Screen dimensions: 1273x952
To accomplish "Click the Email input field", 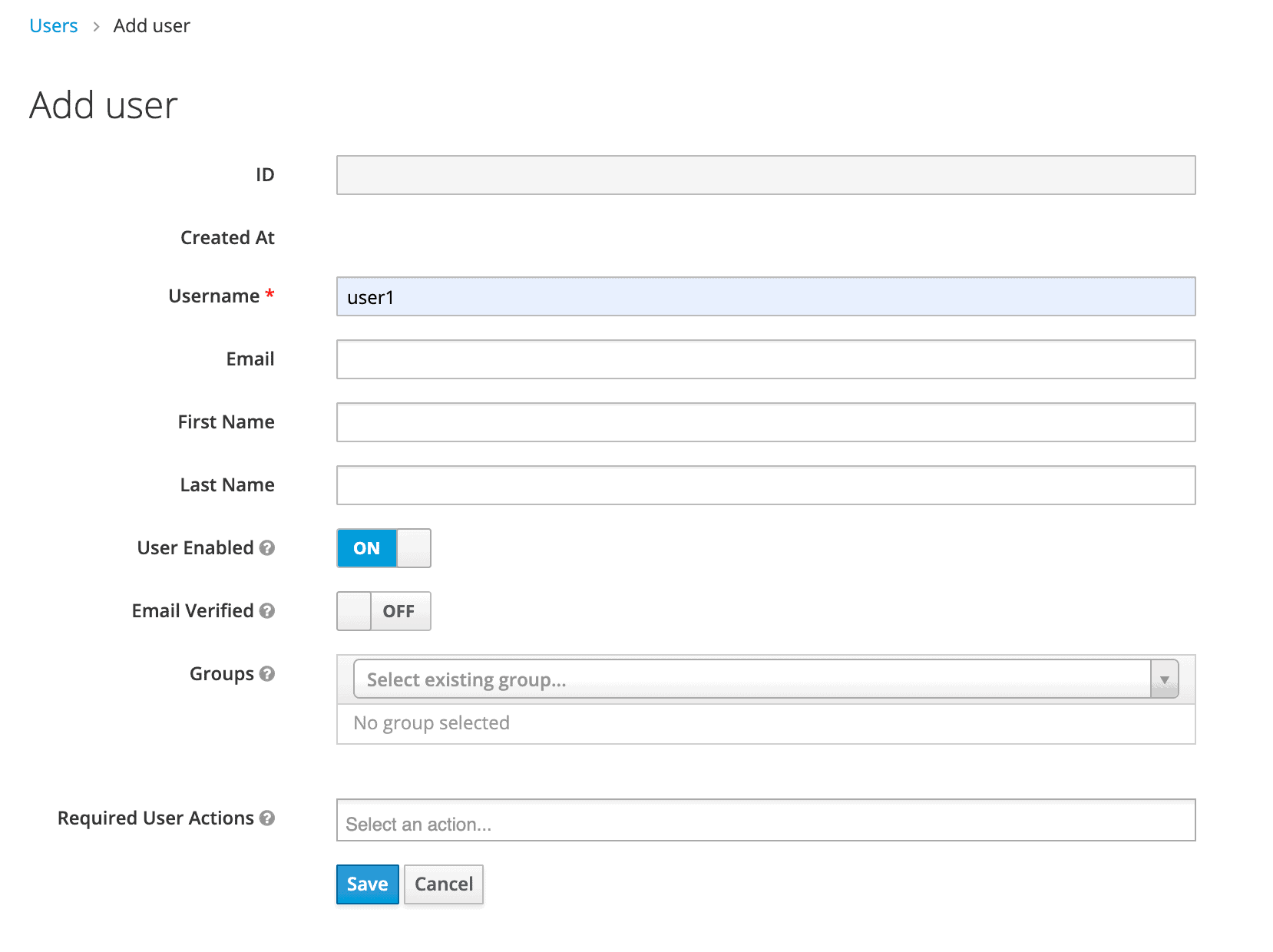I will click(x=765, y=359).
